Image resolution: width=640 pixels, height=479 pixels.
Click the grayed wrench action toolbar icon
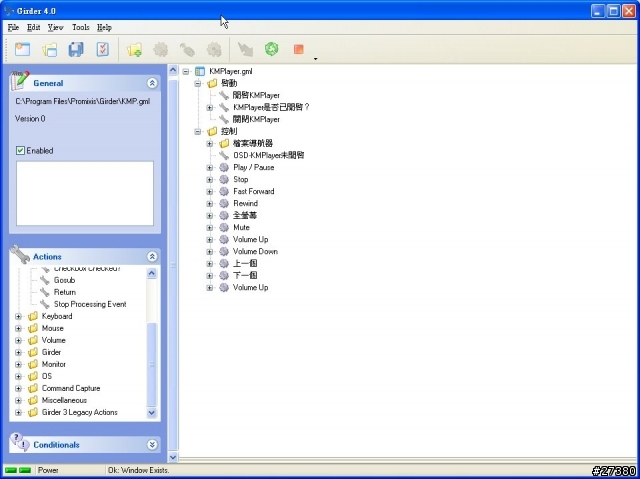tap(187, 50)
